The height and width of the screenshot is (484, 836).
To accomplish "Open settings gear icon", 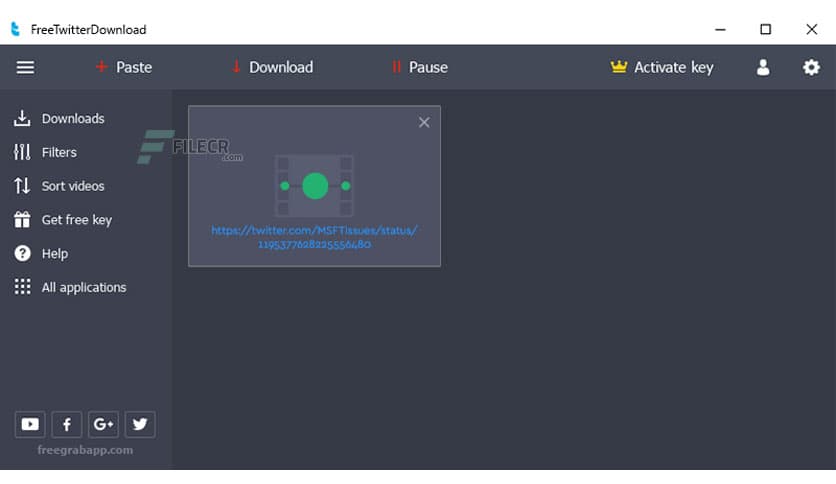I will tap(811, 67).
